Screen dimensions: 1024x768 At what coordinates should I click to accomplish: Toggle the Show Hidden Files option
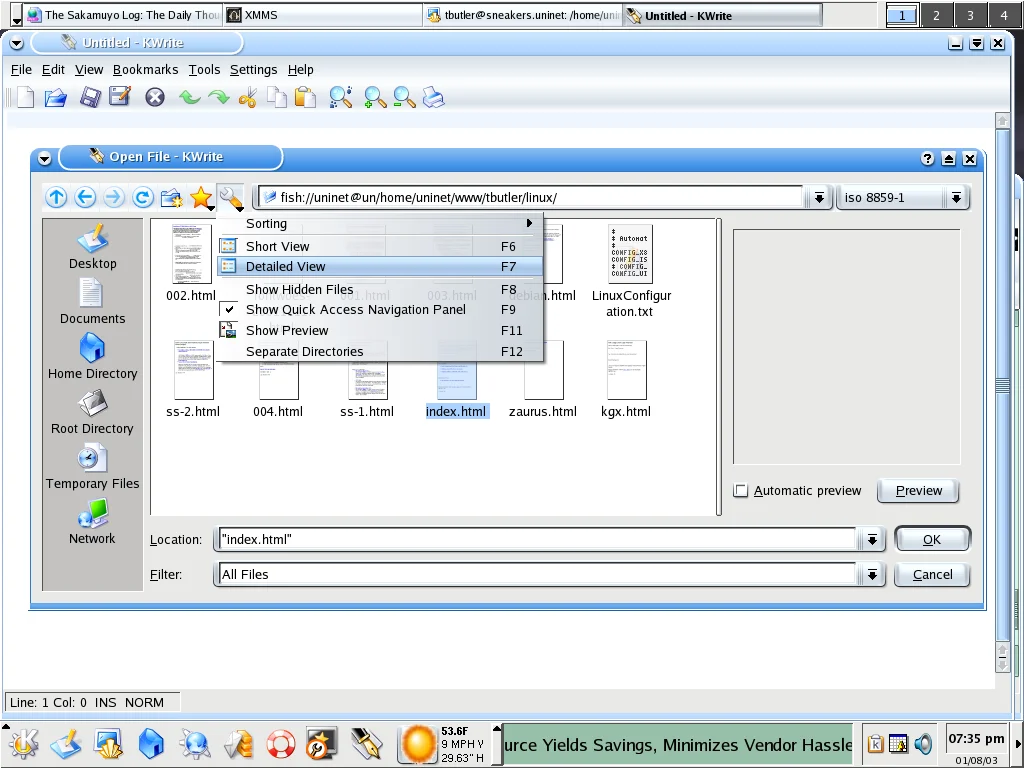click(299, 289)
